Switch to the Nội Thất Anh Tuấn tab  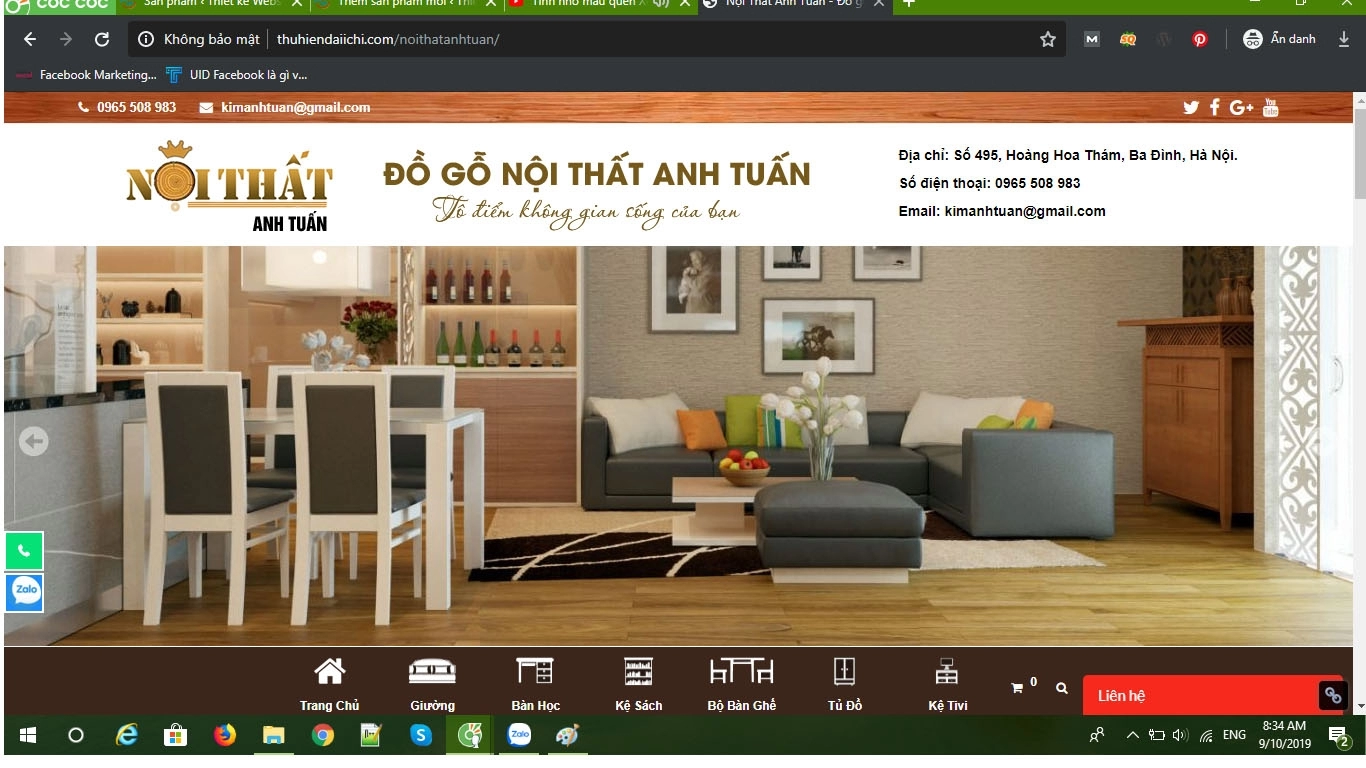[x=790, y=4]
